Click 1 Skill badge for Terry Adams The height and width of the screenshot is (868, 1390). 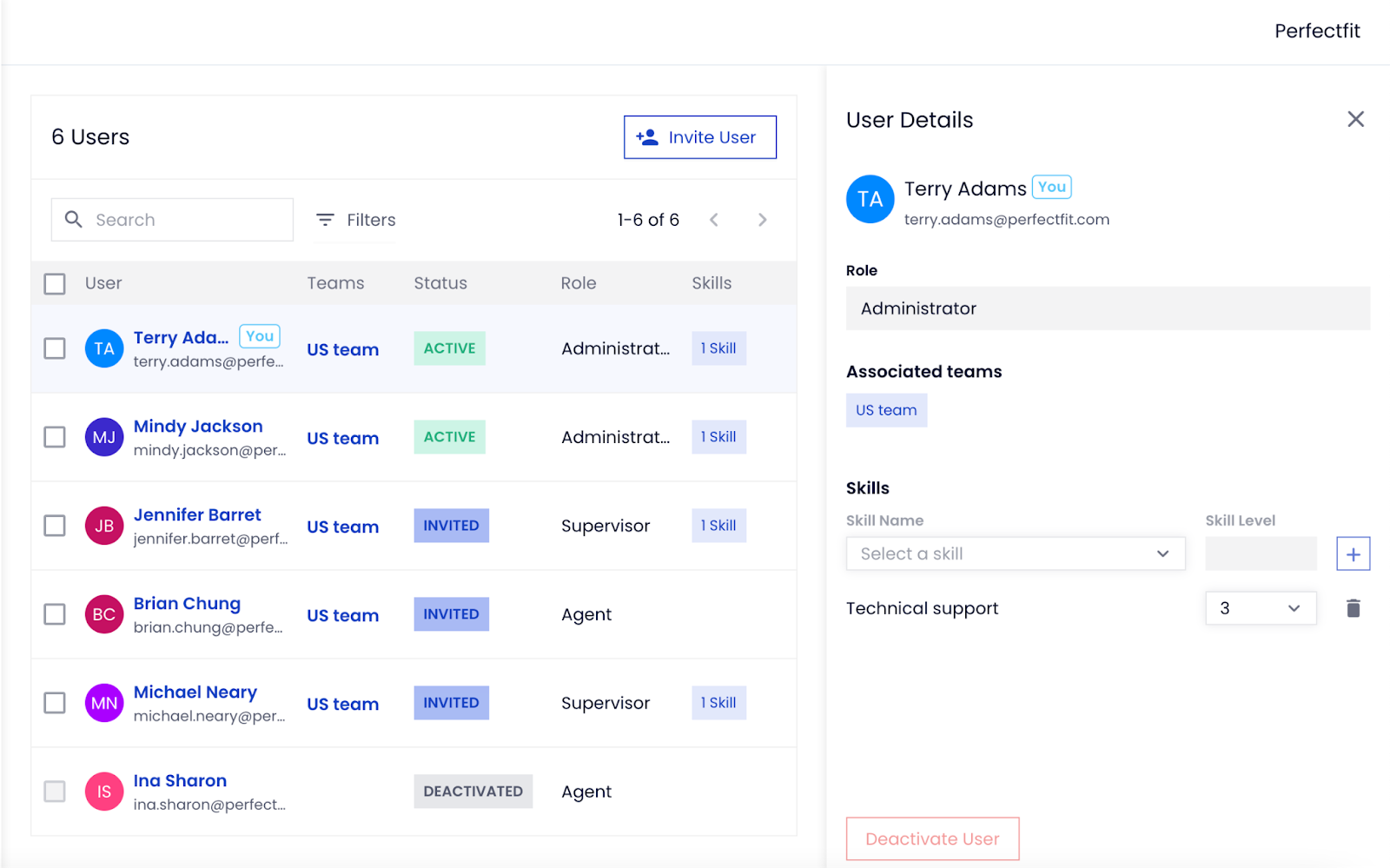point(718,348)
